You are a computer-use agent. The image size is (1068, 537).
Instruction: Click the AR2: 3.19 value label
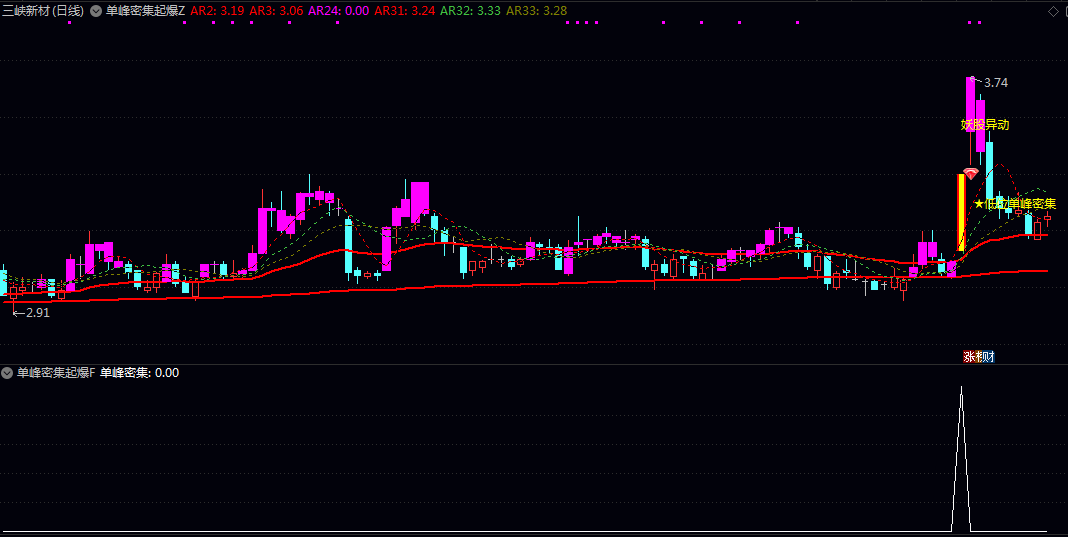click(x=217, y=11)
